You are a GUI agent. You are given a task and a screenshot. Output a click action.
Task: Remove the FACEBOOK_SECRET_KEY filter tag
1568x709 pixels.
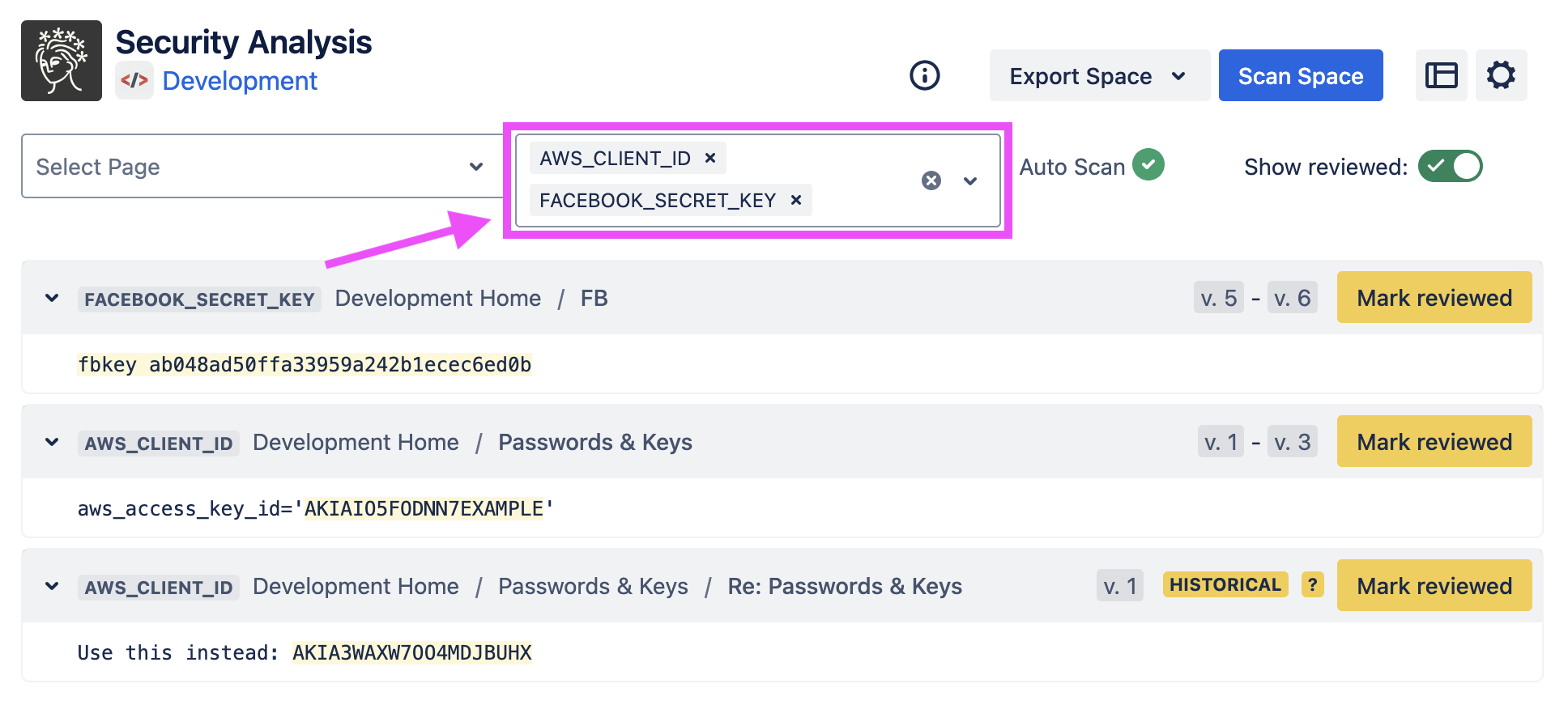coord(796,200)
